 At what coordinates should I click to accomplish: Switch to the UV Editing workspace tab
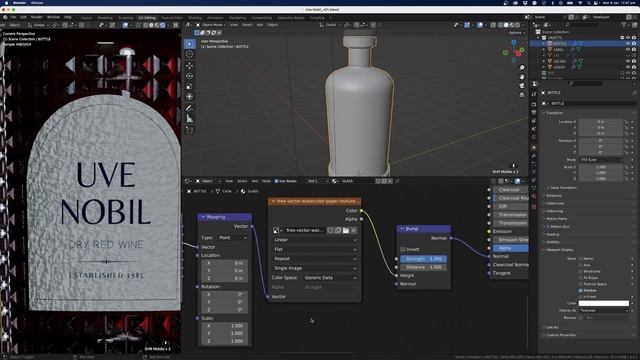coord(147,18)
